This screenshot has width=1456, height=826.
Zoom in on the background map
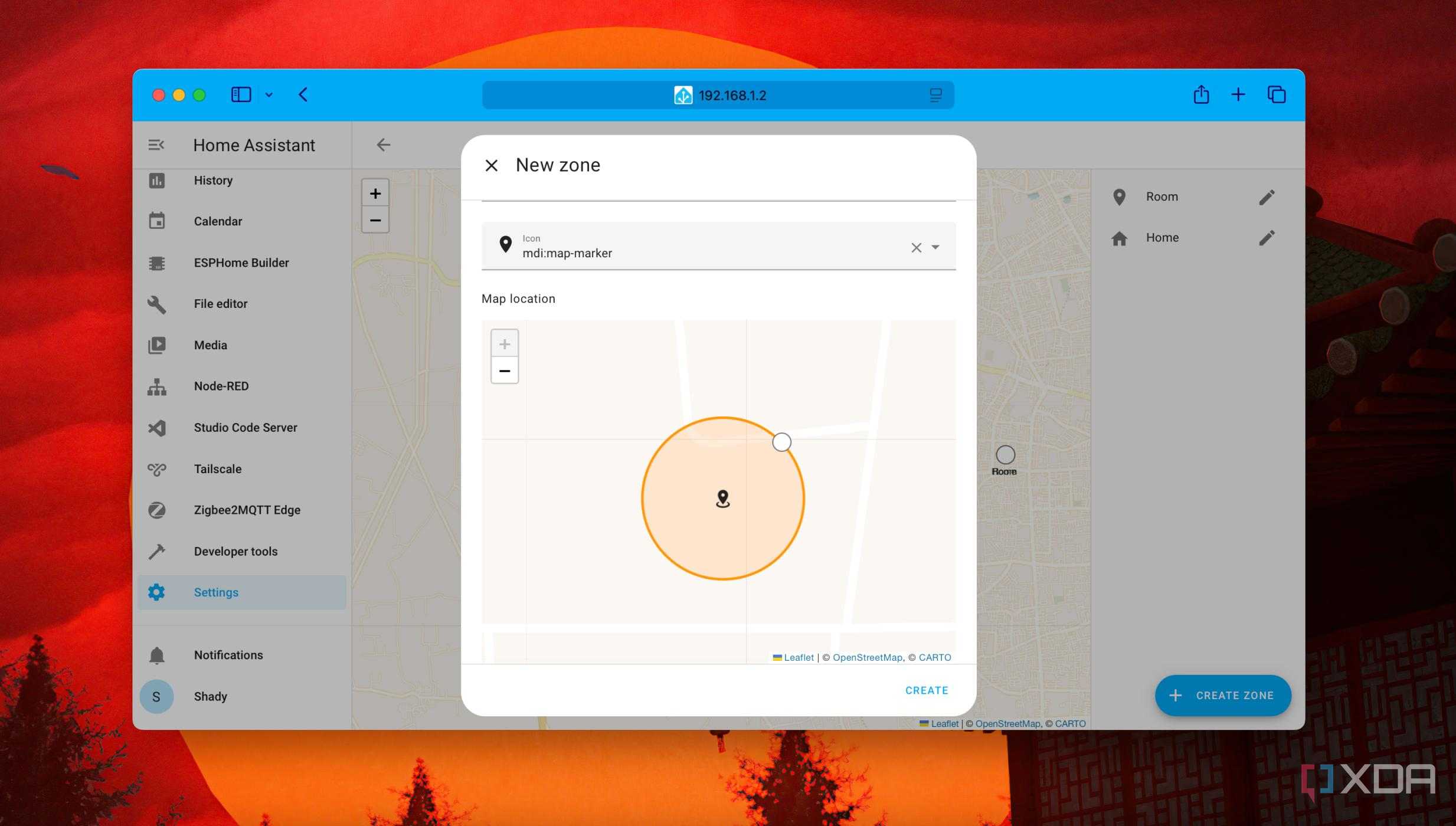pyautogui.click(x=375, y=194)
